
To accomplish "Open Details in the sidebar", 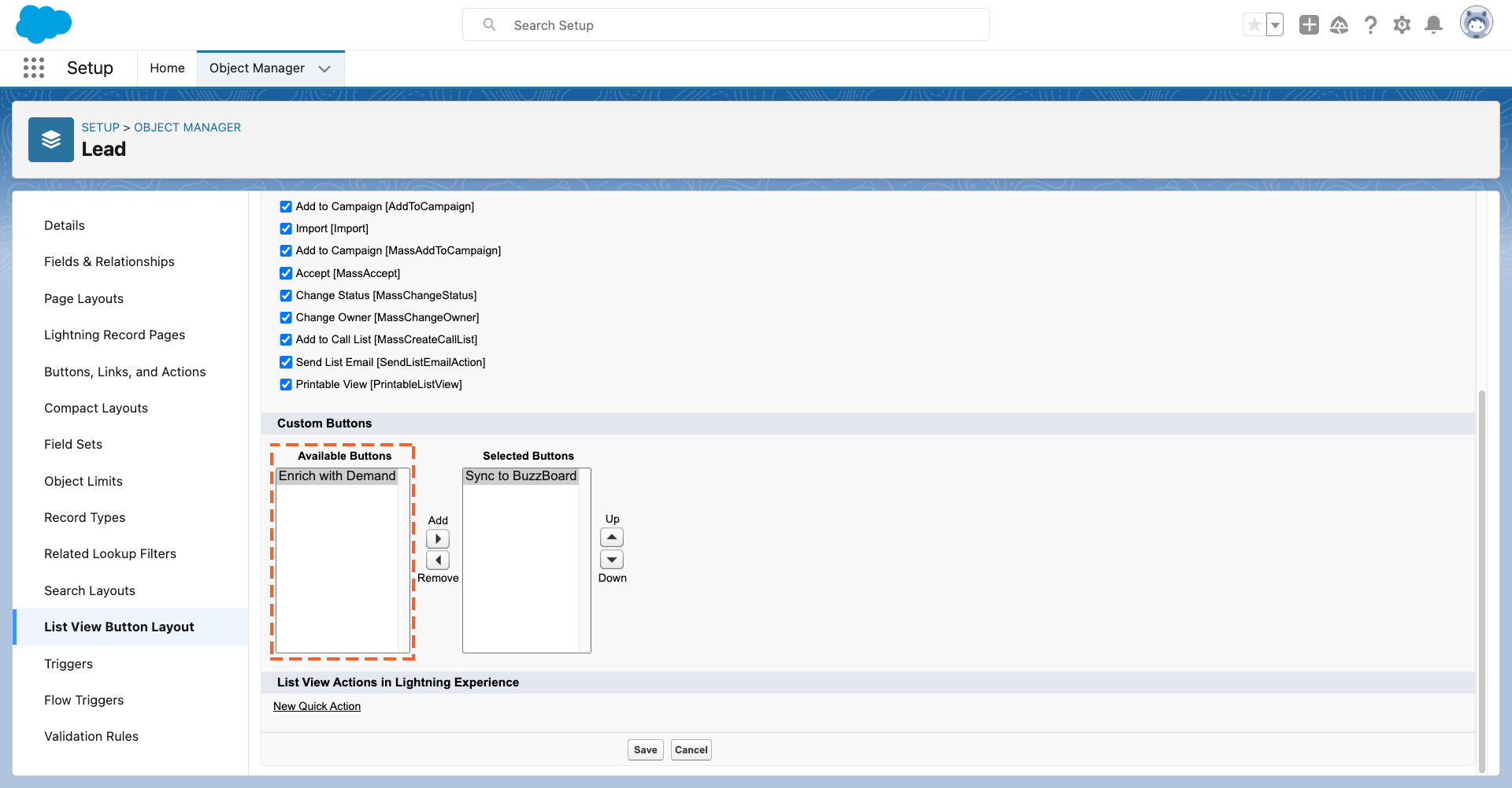I will coord(65,226).
